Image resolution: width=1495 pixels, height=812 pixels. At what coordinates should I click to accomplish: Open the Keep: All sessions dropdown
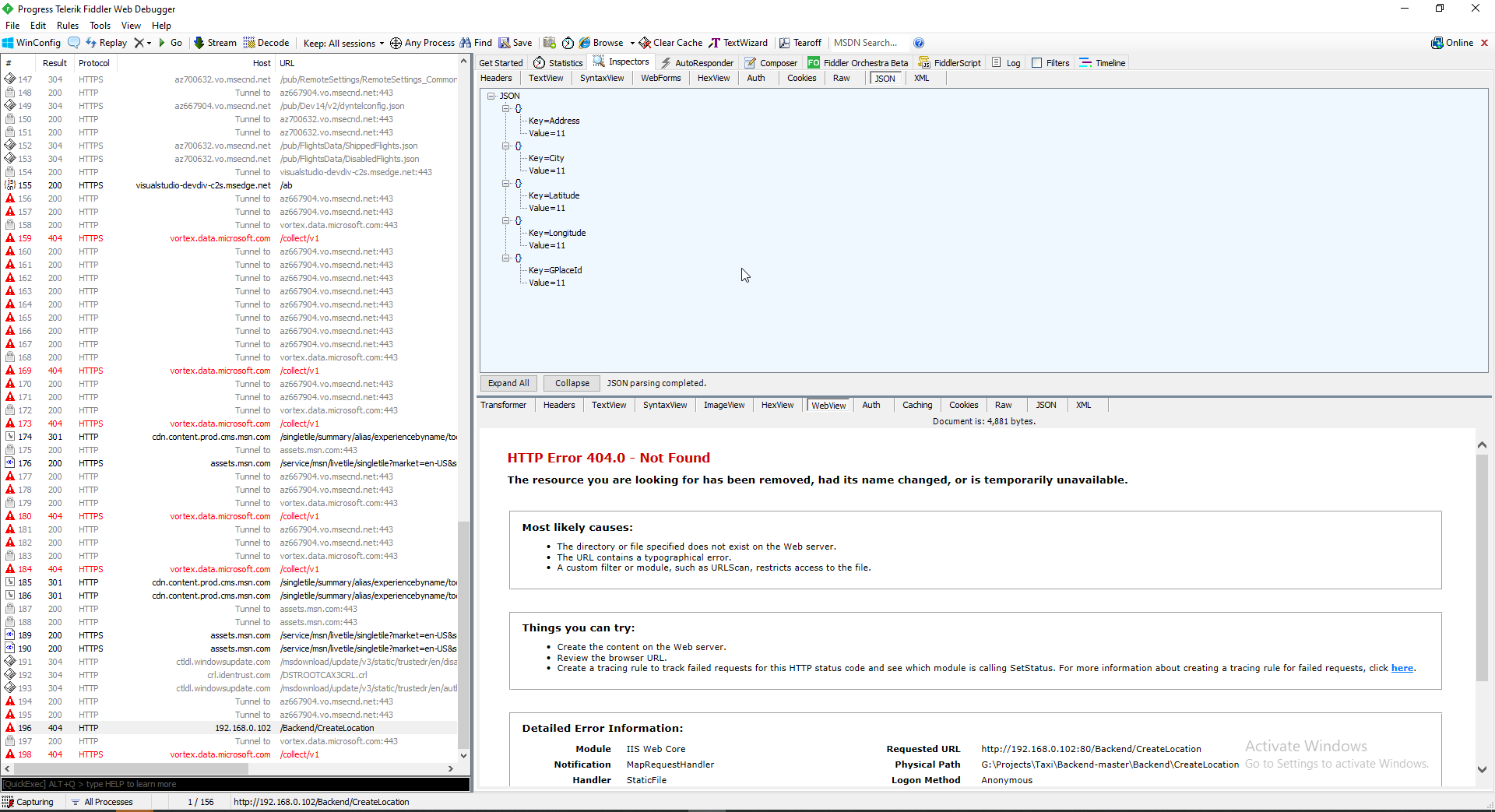click(343, 43)
